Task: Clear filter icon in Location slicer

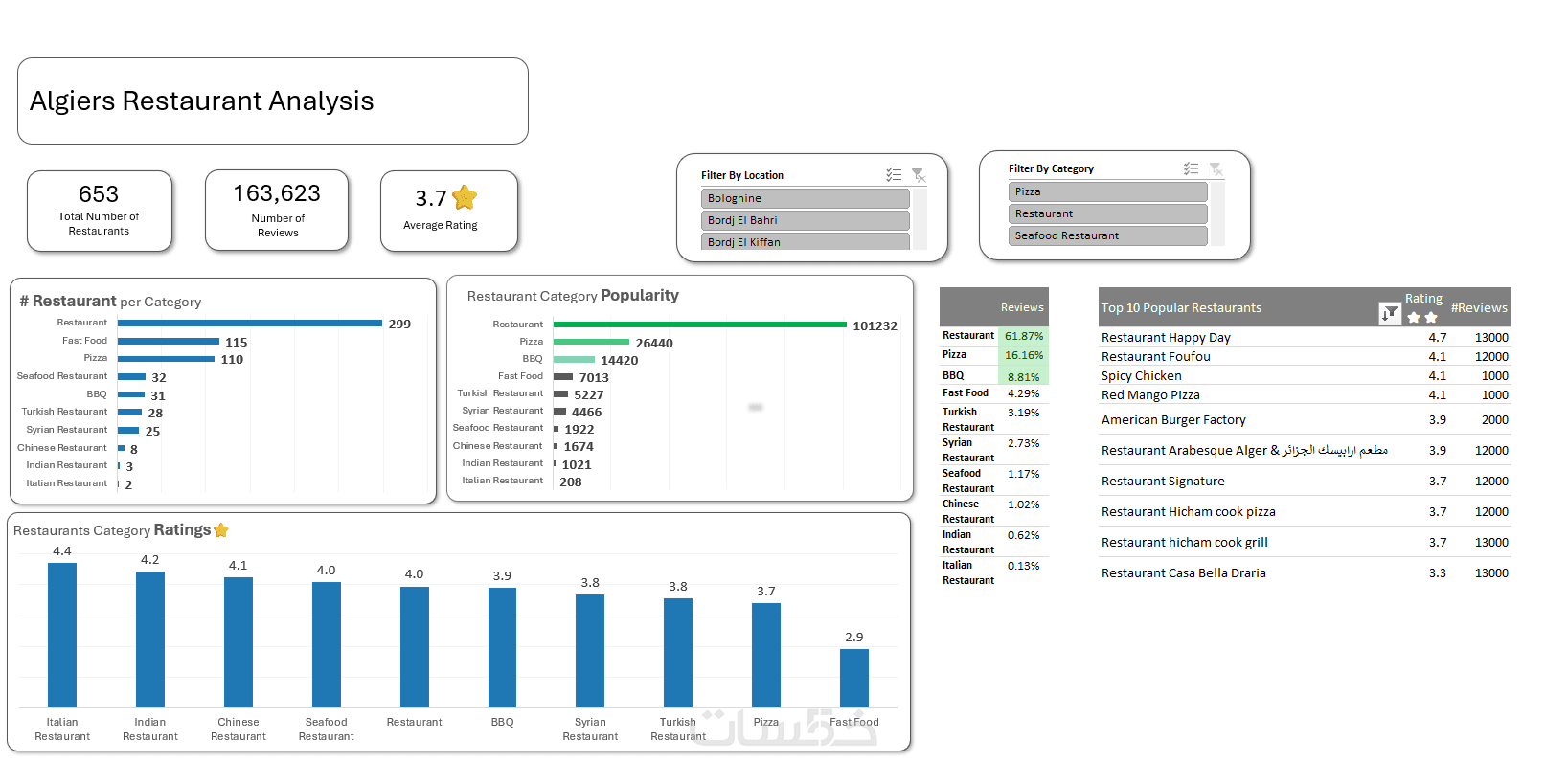Action: click(x=919, y=175)
